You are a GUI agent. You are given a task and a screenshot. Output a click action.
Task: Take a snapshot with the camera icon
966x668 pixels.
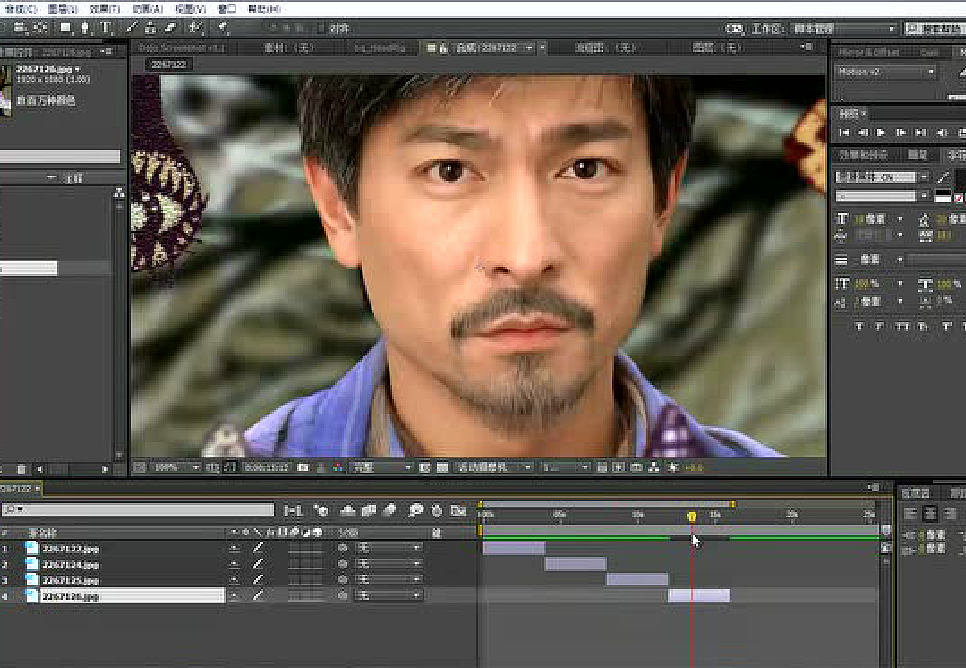303,468
